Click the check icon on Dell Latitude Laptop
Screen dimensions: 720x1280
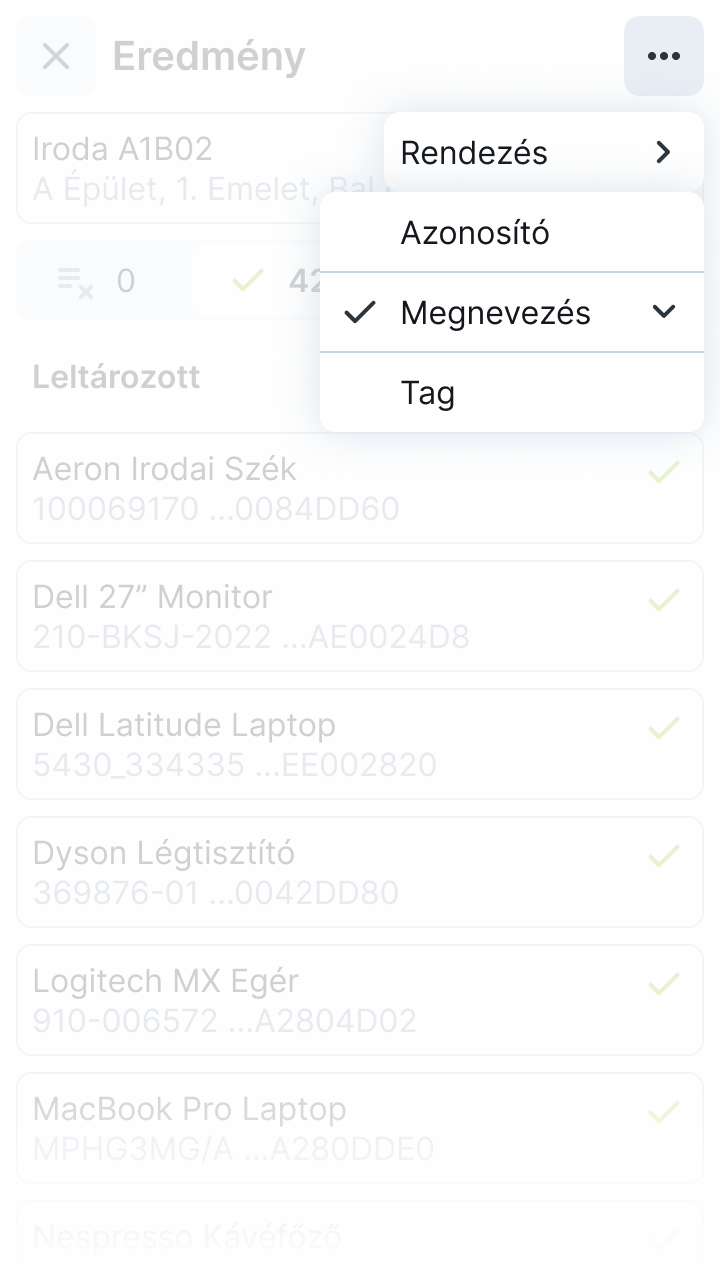tap(664, 728)
